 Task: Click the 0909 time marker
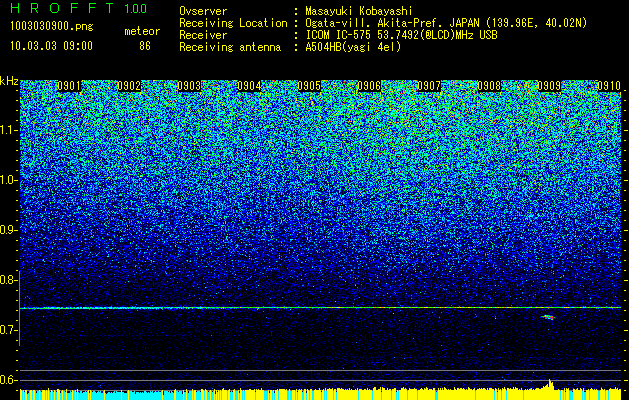(549, 86)
